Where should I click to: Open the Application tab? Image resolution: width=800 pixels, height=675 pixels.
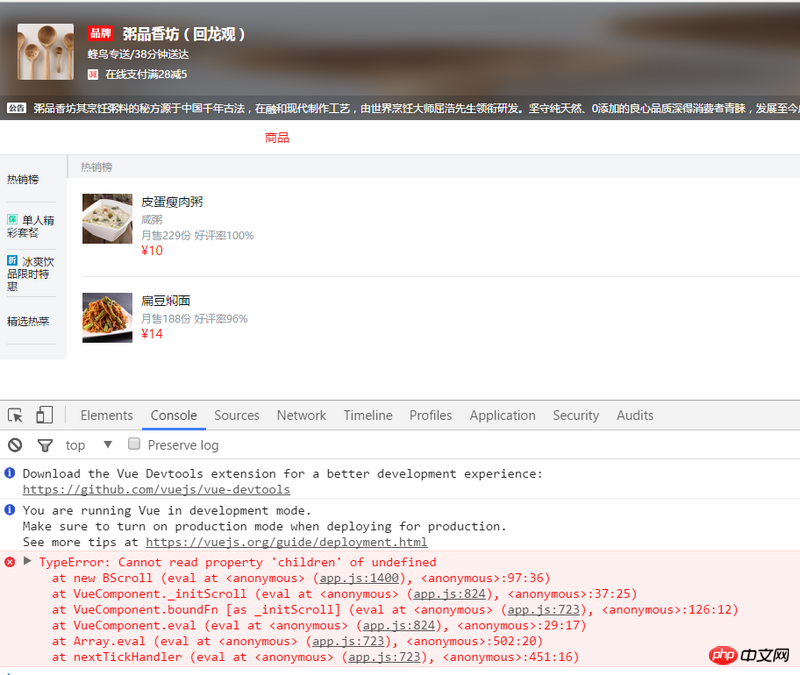point(503,415)
